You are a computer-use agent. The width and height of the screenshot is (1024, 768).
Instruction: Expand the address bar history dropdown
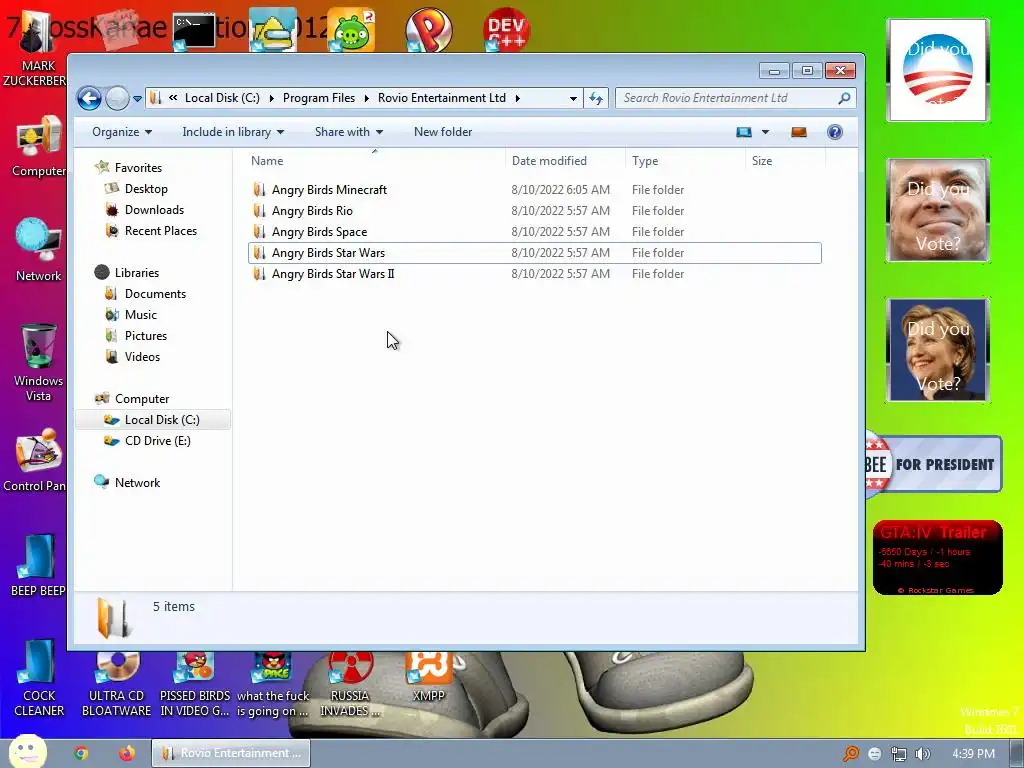click(573, 98)
